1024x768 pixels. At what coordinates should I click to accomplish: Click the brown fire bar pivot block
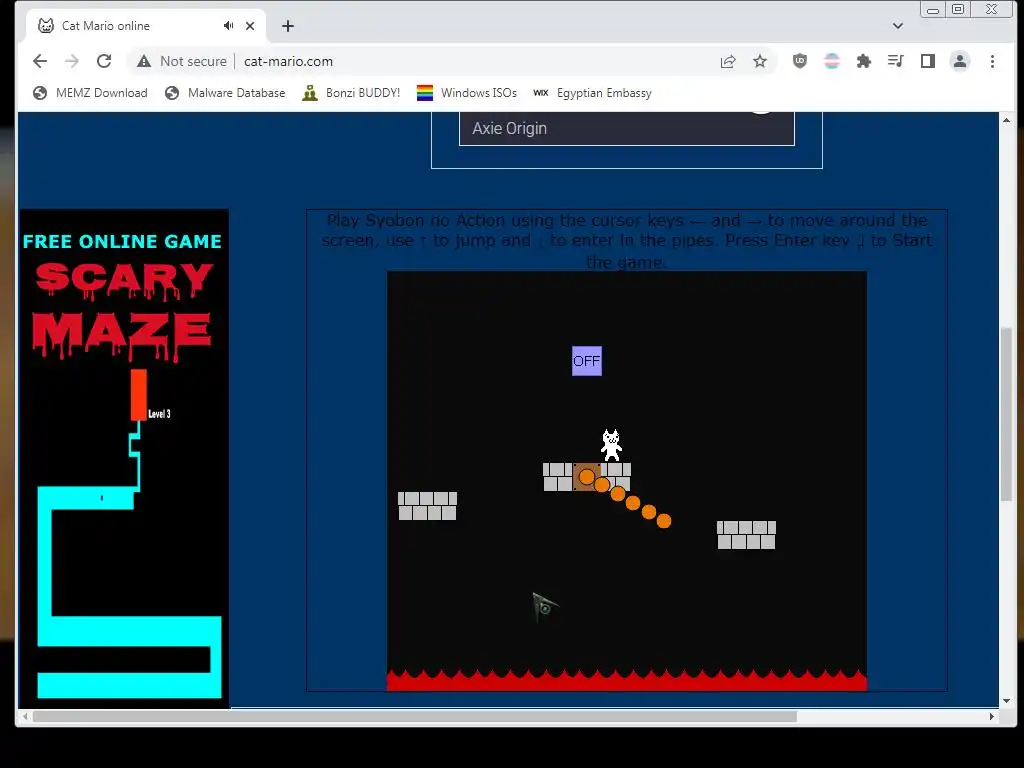click(x=586, y=477)
